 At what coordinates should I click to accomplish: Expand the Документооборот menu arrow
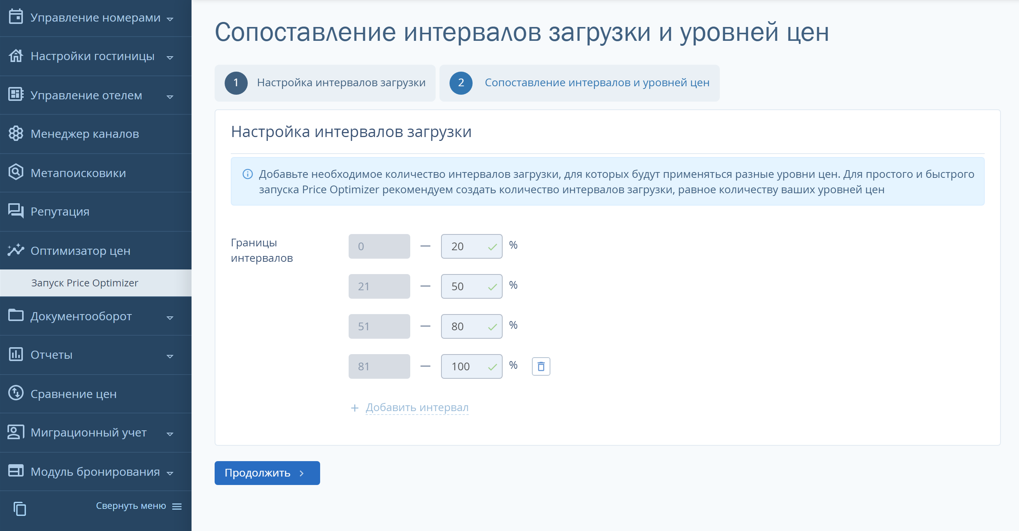(170, 317)
